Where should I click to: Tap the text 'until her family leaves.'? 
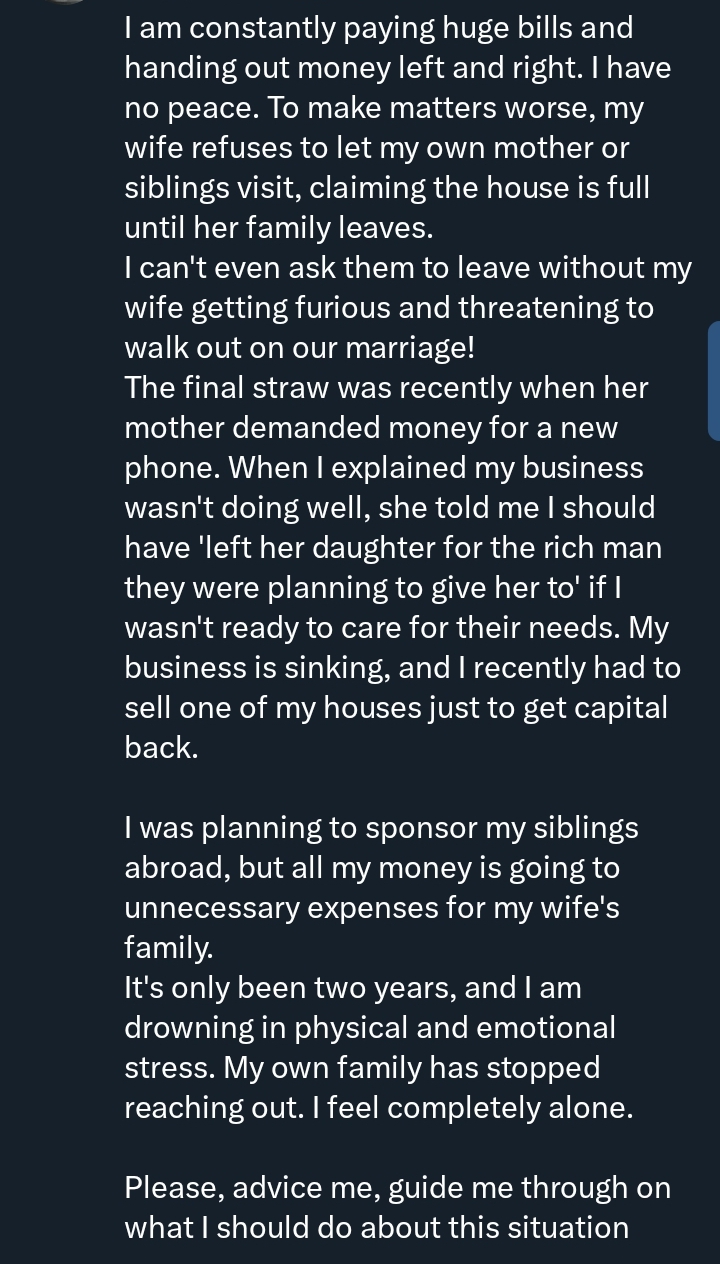tap(278, 228)
